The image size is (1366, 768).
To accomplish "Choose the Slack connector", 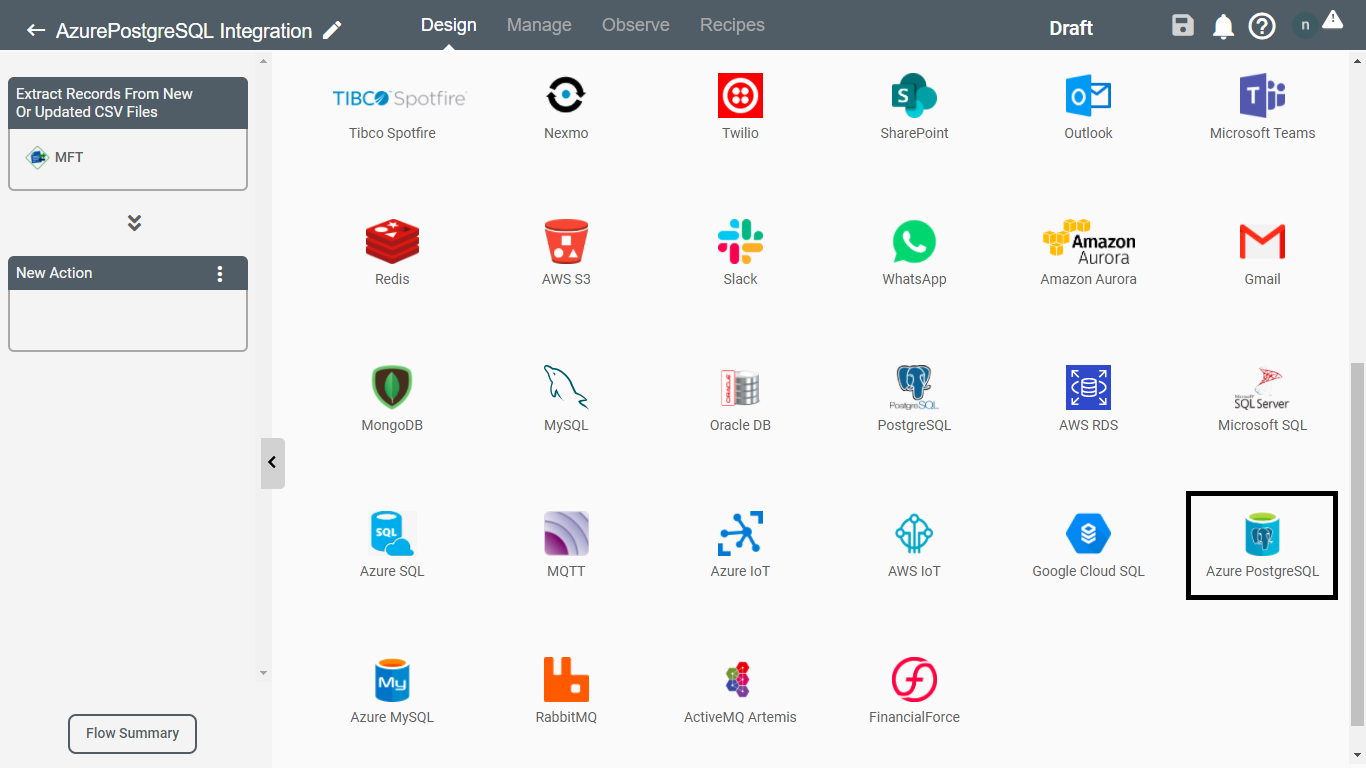I will (740, 252).
